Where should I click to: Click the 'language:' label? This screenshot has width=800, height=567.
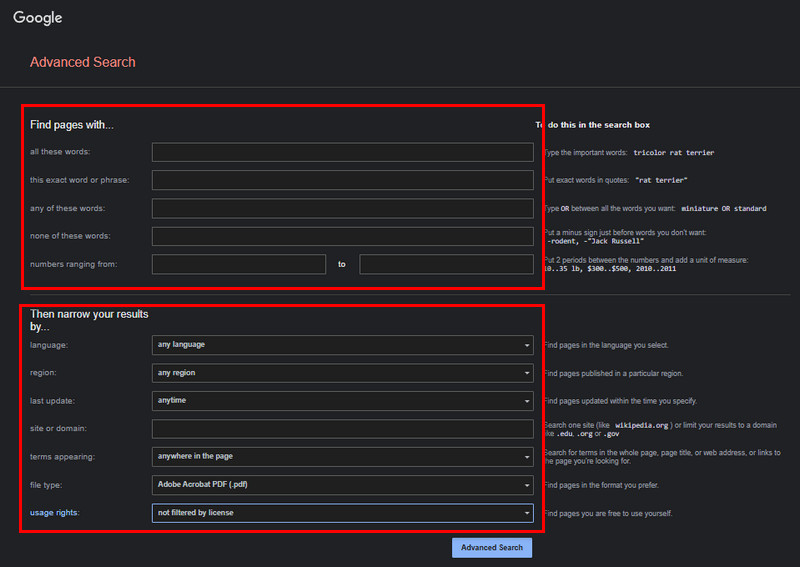(49, 345)
